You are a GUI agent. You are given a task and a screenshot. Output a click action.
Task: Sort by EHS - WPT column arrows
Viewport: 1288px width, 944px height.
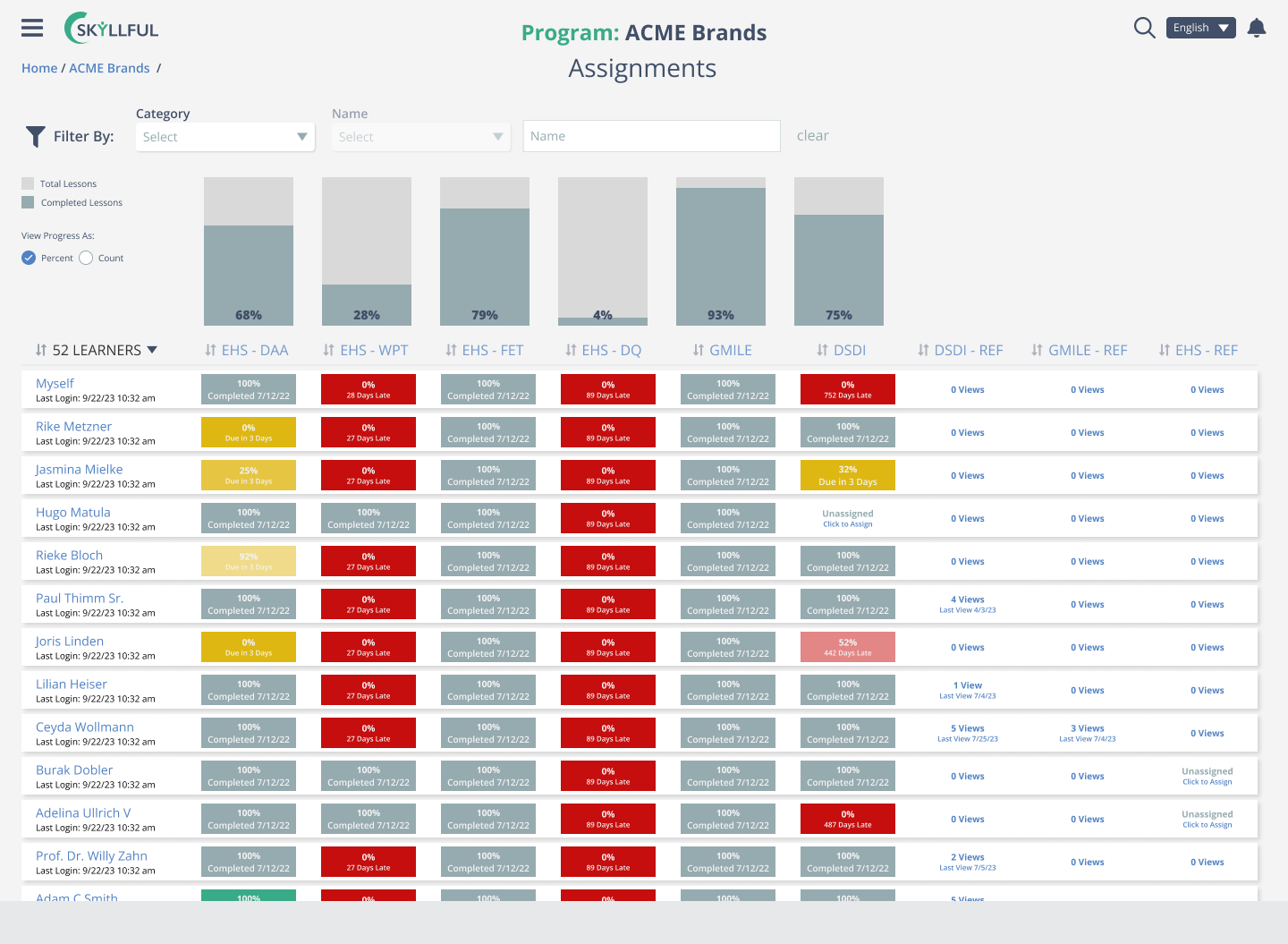coord(328,350)
